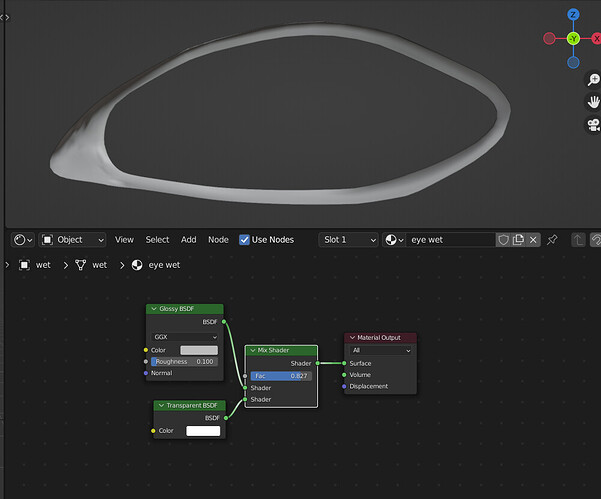601x499 pixels.
Task: Click the Transparent Color input socket
Action: tap(153, 431)
